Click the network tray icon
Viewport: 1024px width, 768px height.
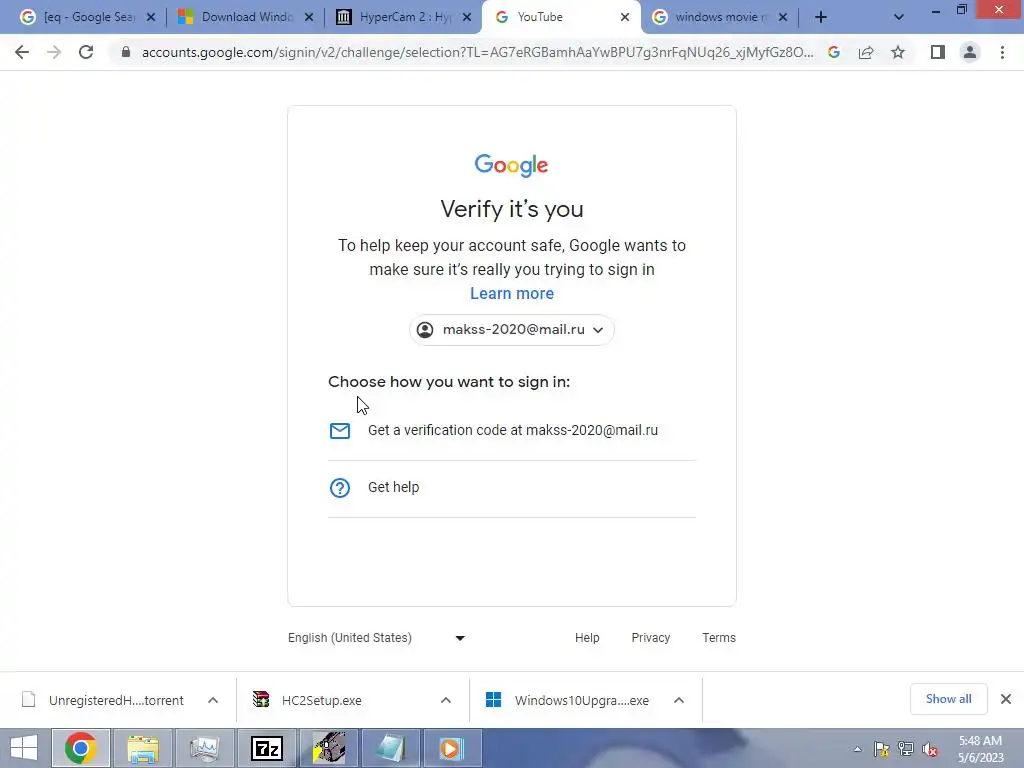[x=906, y=749]
